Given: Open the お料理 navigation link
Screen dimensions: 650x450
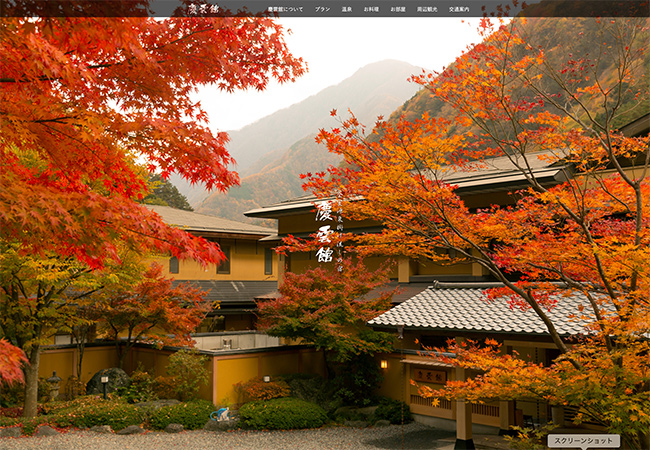Looking at the screenshot, I should coord(371,9).
